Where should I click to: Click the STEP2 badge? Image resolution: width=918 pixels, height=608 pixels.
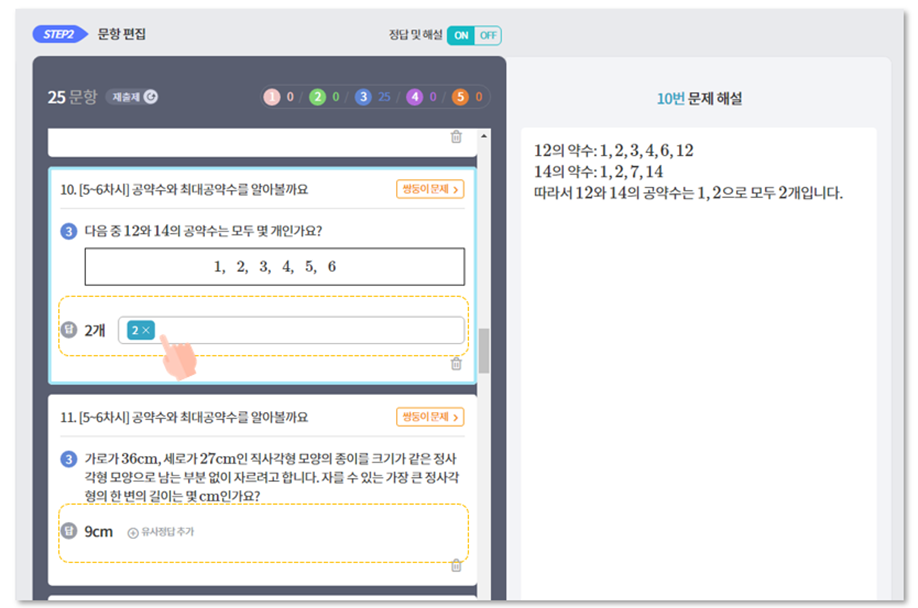point(60,34)
